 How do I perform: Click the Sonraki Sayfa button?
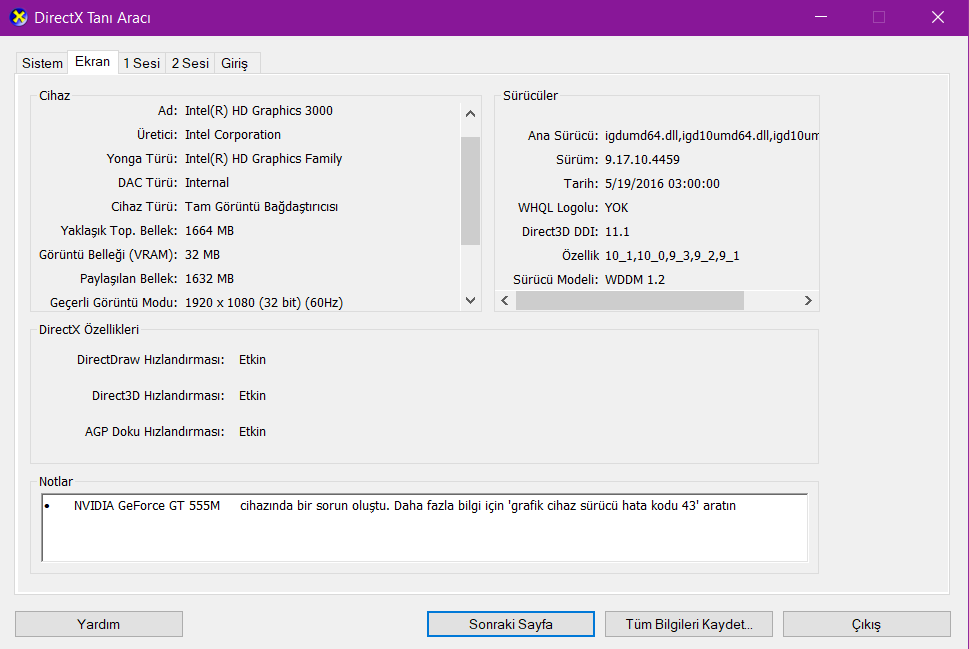coord(510,624)
